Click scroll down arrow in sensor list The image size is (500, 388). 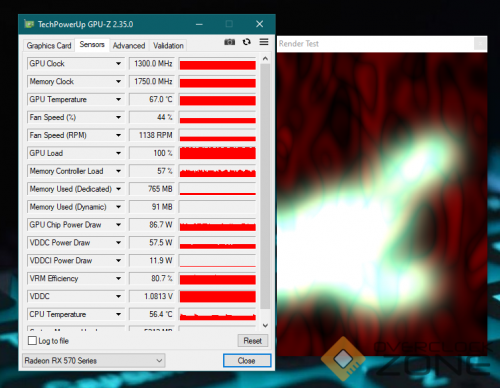tap(265, 325)
